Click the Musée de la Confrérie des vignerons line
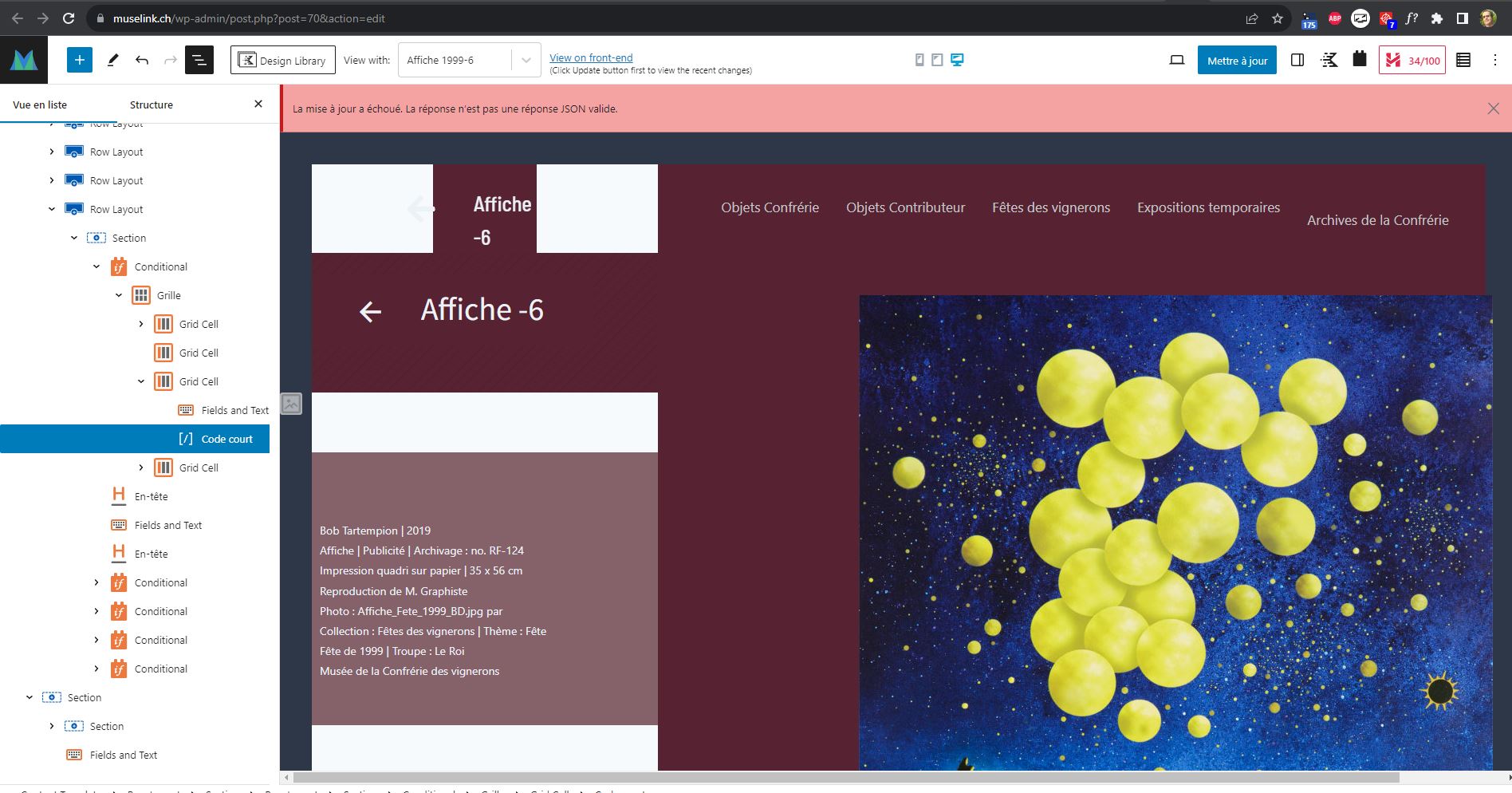This screenshot has width=1512, height=793. click(x=409, y=671)
